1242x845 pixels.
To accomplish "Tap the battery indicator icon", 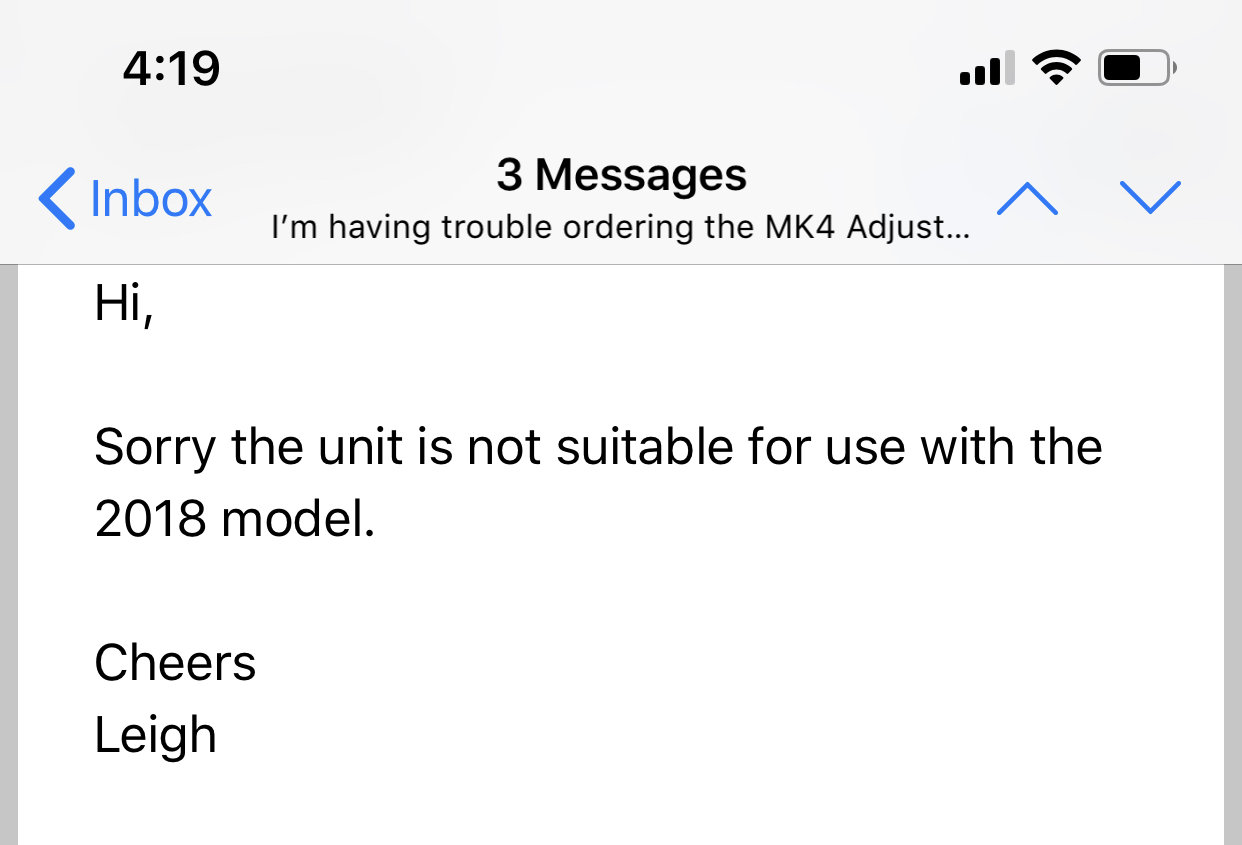I will tap(1137, 68).
